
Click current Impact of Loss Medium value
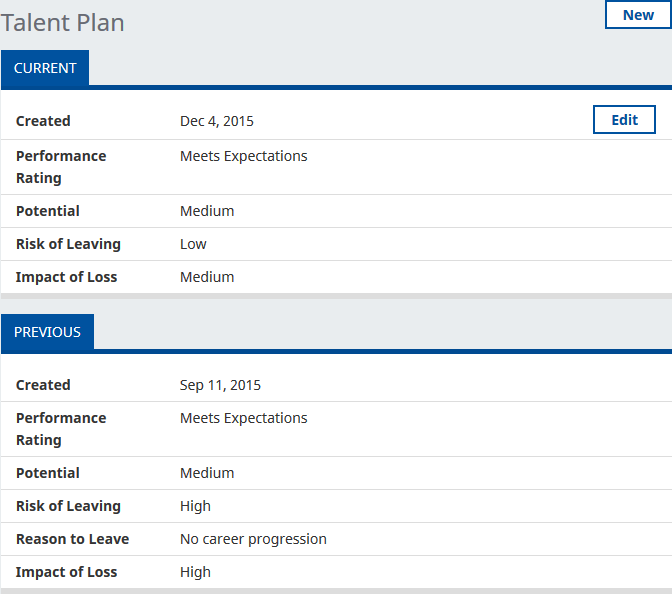207,277
